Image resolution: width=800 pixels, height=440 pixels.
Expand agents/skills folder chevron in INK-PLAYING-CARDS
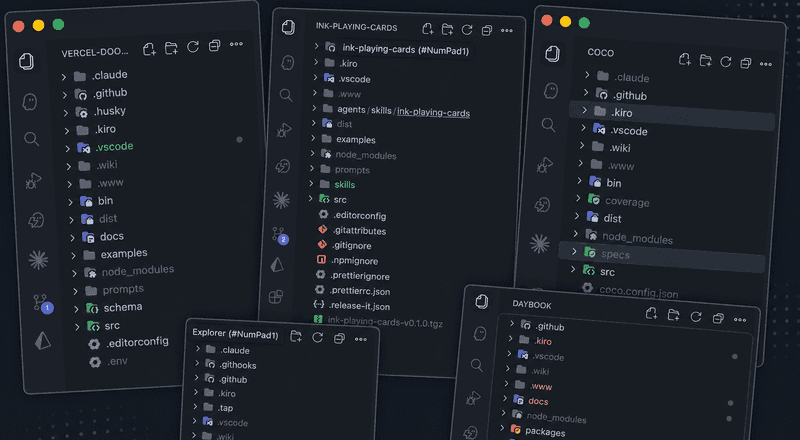click(x=314, y=108)
